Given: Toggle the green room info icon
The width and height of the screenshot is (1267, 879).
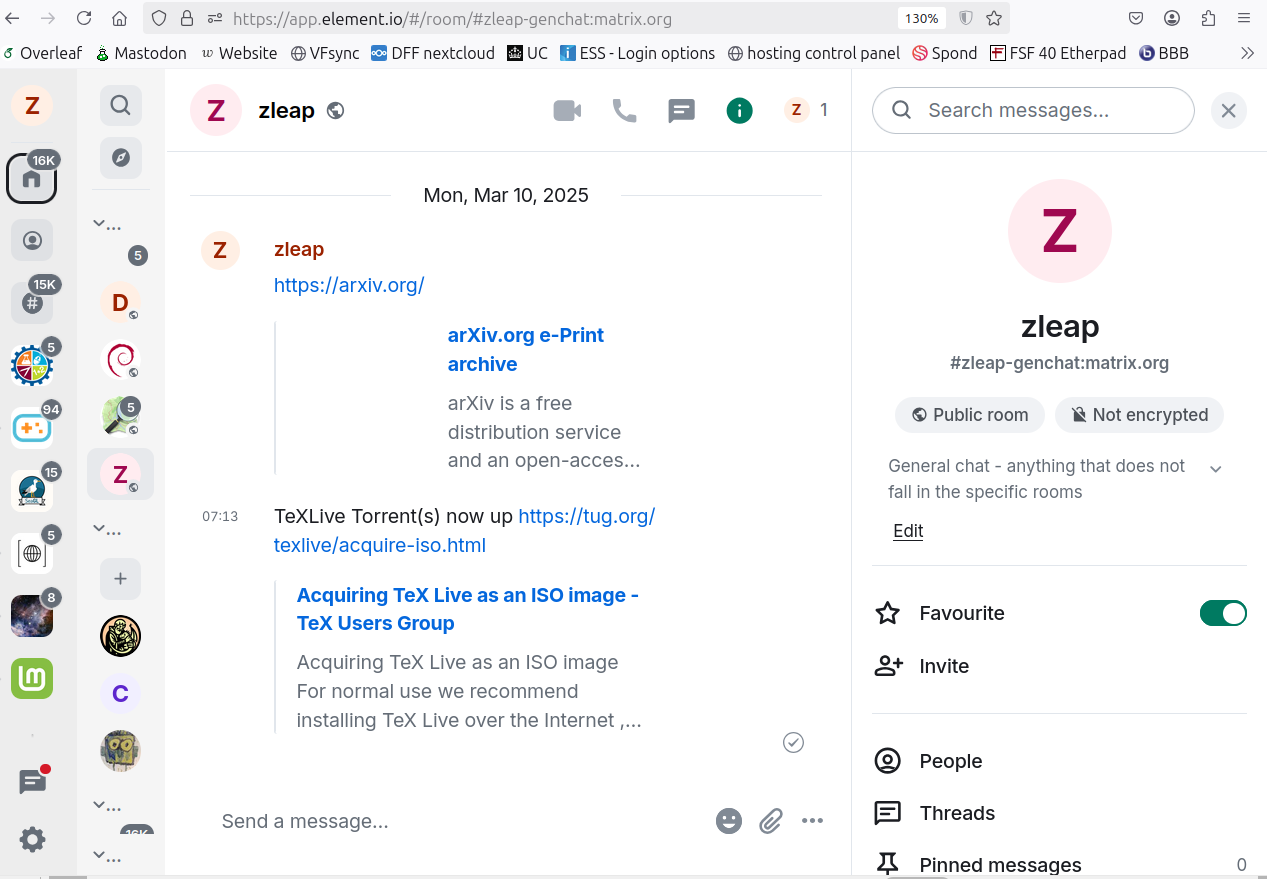Looking at the screenshot, I should tap(739, 111).
